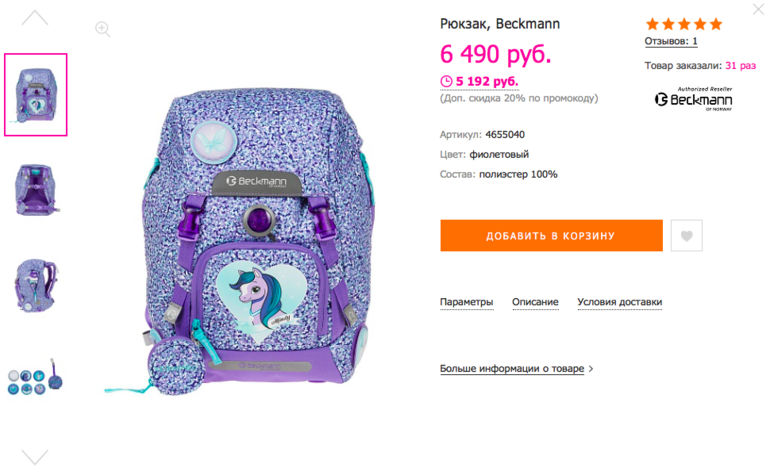Close the product popup with the X
This screenshot has height=475, width=770.
[x=758, y=9]
